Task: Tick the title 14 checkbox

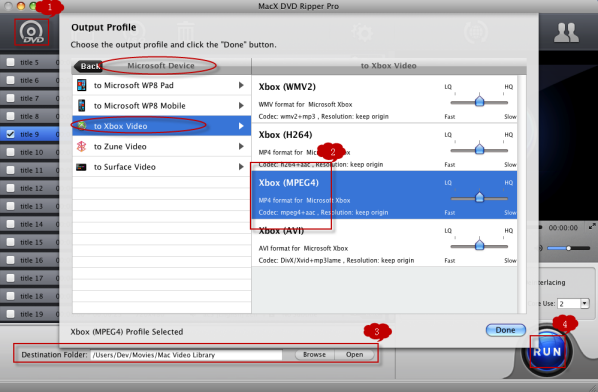Action: (11, 224)
